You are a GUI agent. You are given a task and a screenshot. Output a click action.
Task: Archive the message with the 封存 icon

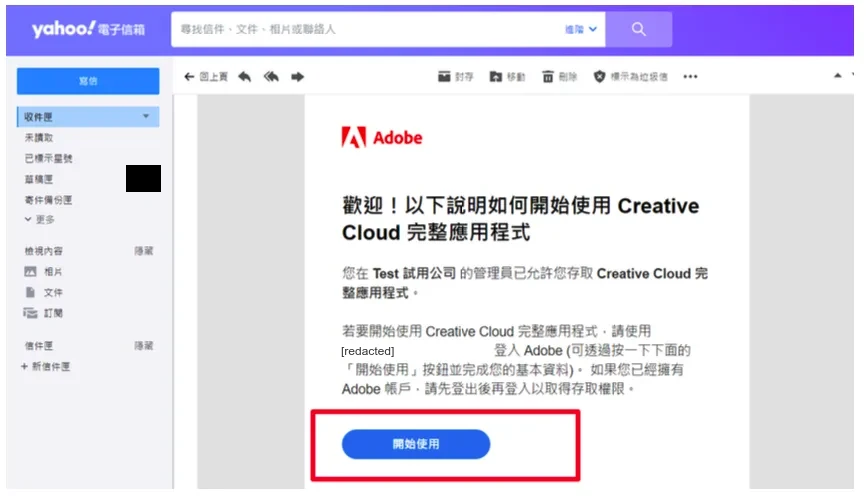tap(444, 76)
